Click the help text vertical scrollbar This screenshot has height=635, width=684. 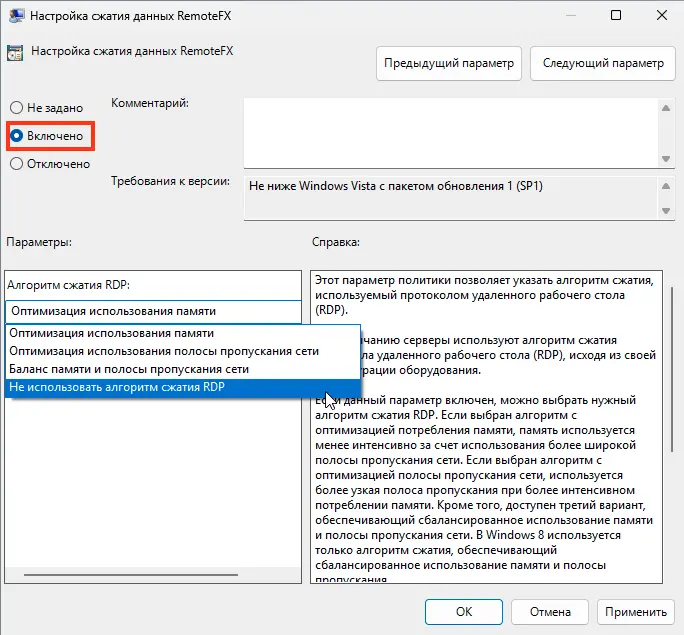(672, 370)
